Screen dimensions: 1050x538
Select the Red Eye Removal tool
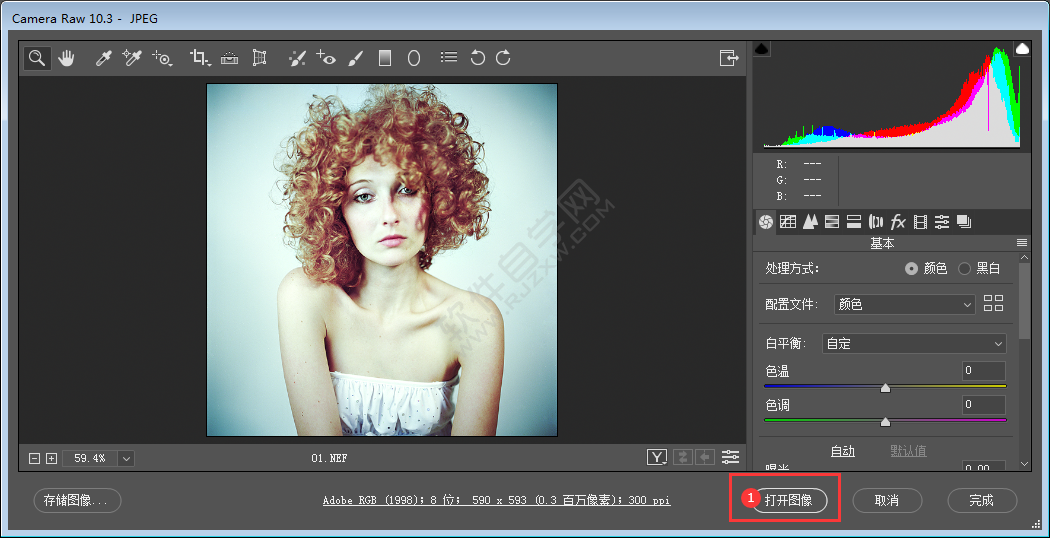pyautogui.click(x=326, y=58)
